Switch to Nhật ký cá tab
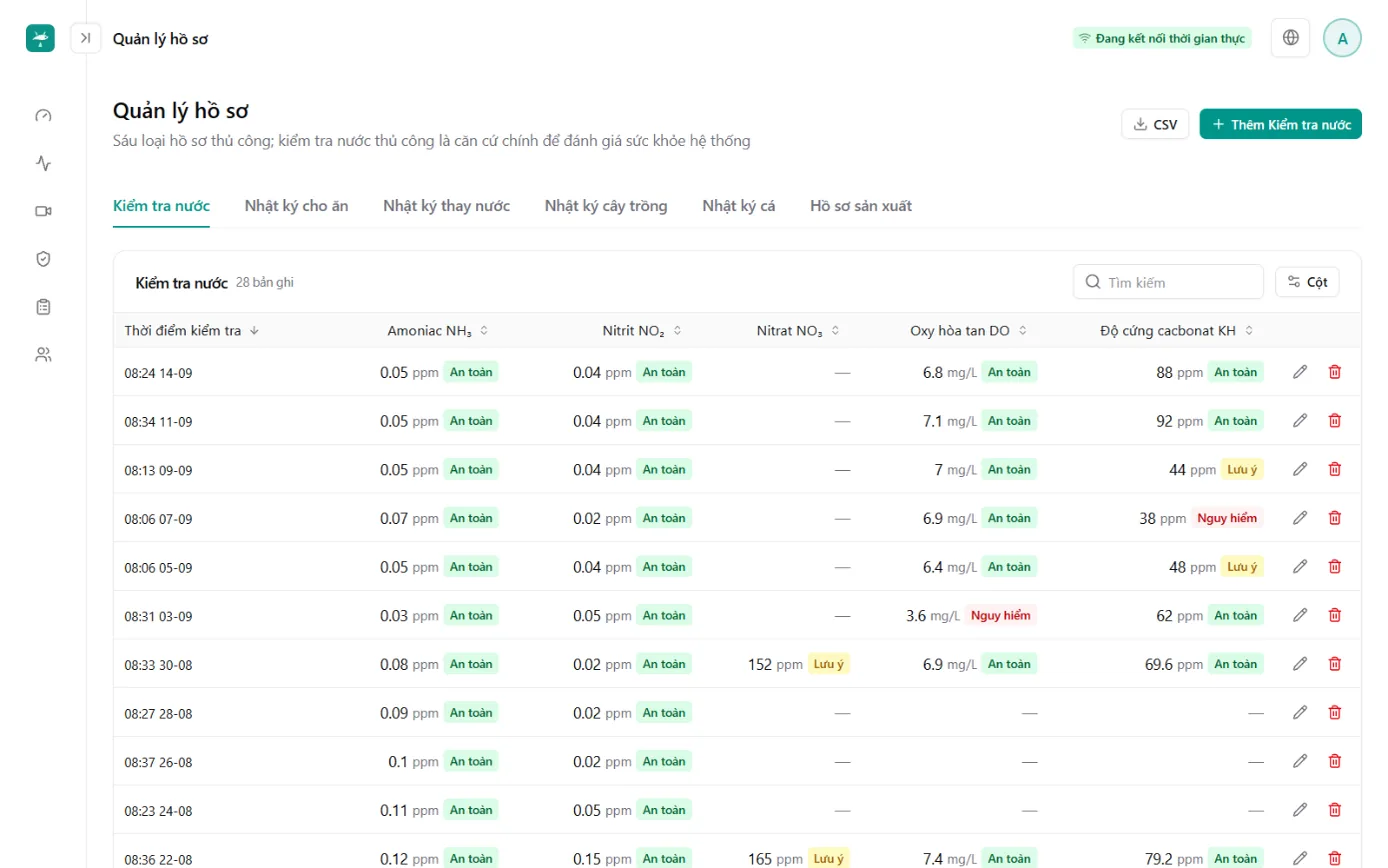 point(739,206)
